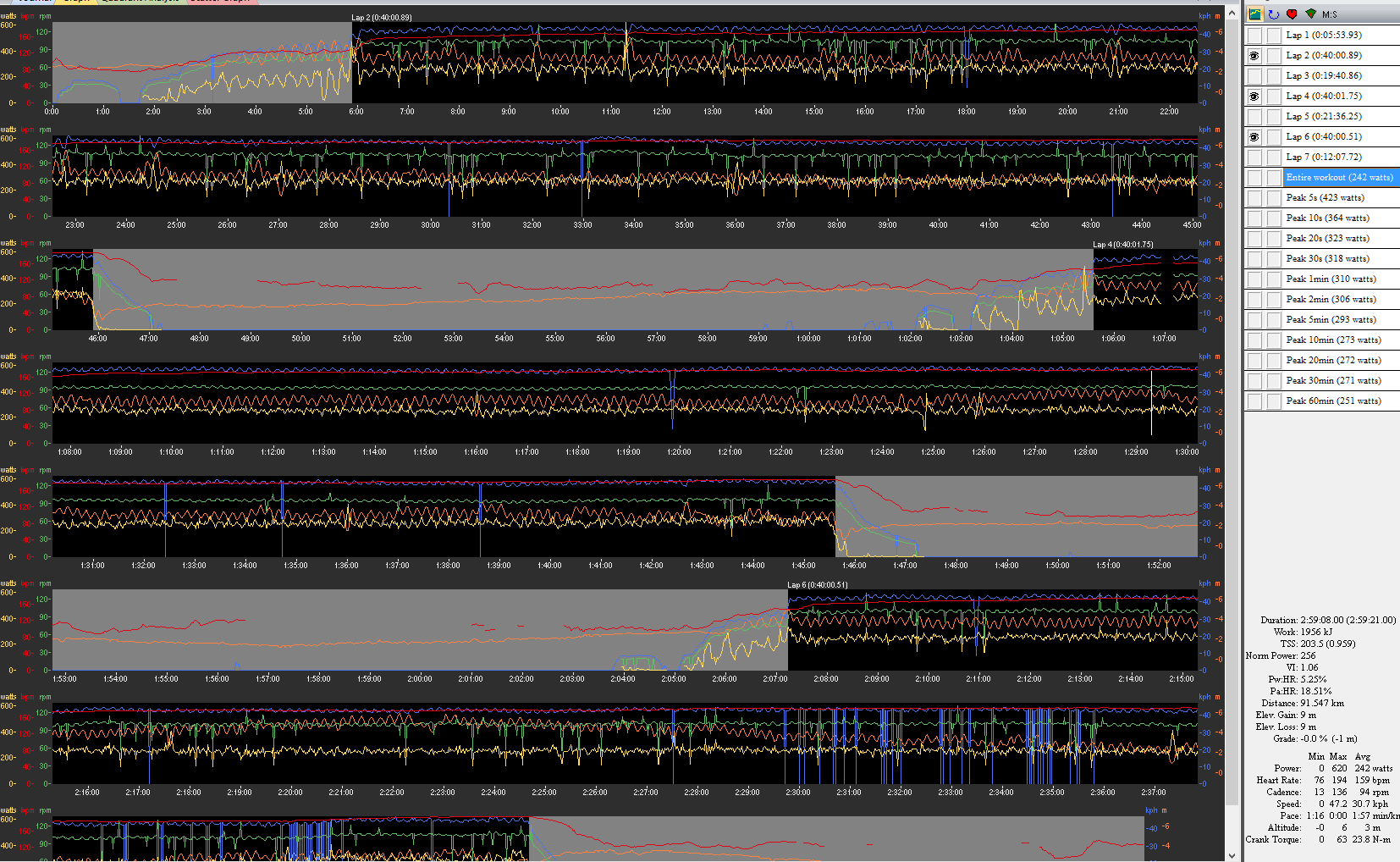Select the 'Lap 3 (0:19:40.86)' row
The height and width of the screenshot is (862, 1400).
[1342, 75]
